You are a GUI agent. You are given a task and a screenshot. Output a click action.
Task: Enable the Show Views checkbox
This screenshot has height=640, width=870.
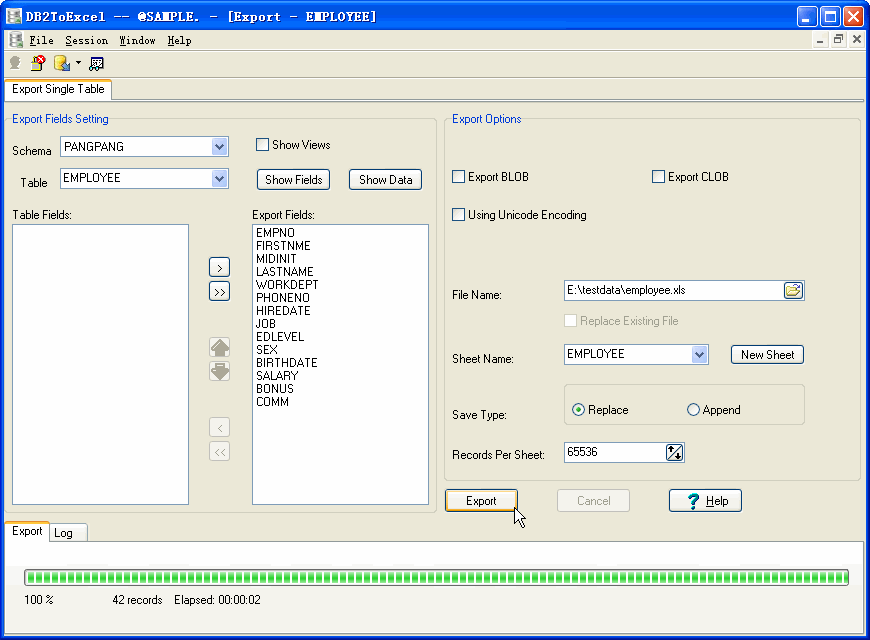262,145
